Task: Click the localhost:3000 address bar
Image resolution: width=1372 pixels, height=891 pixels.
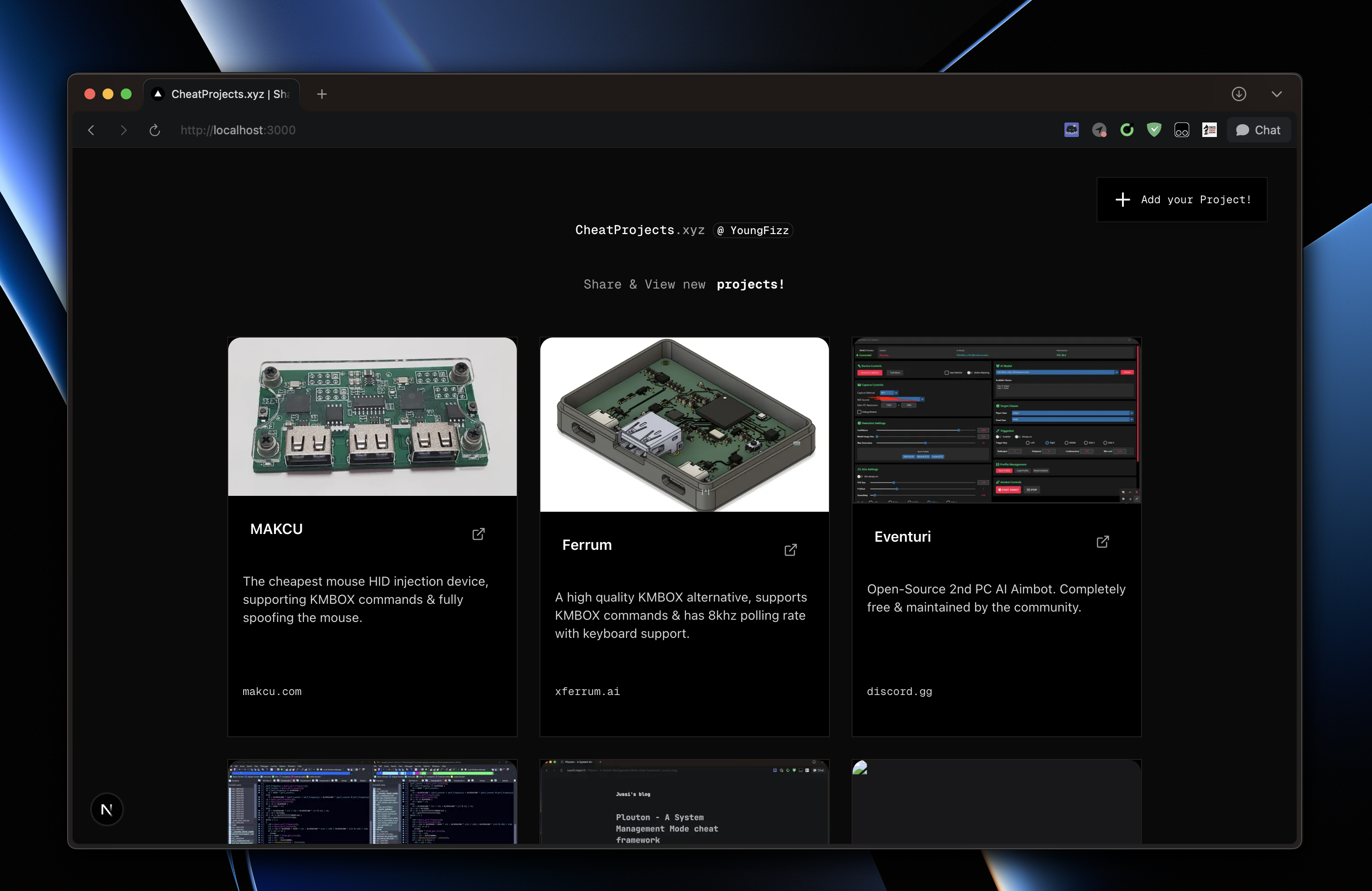Action: pos(237,130)
